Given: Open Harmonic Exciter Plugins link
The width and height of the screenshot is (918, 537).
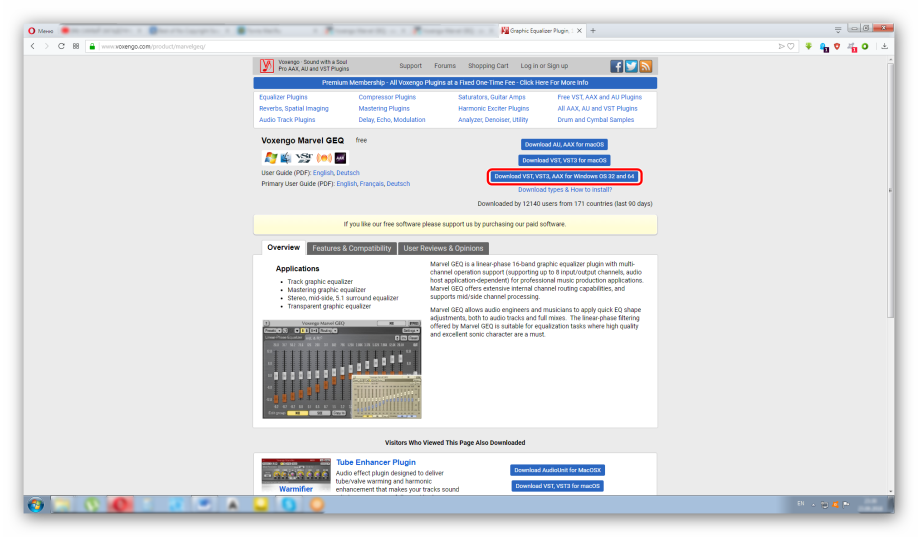Looking at the screenshot, I should 494,108.
